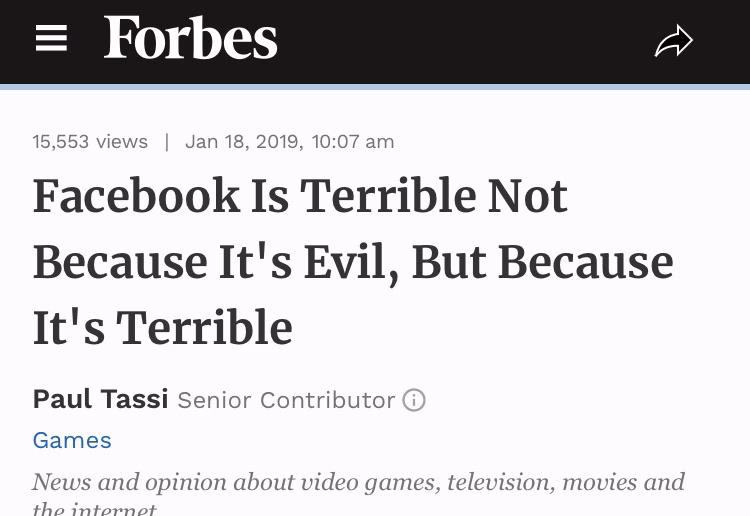Click the separator between views and date
Screen dimensions: 750x516
click(166, 142)
